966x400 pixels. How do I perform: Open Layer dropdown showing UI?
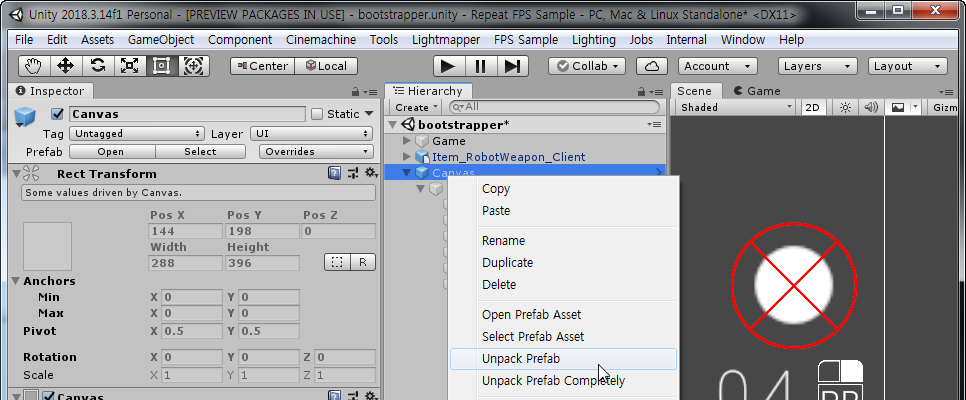pyautogui.click(x=312, y=134)
